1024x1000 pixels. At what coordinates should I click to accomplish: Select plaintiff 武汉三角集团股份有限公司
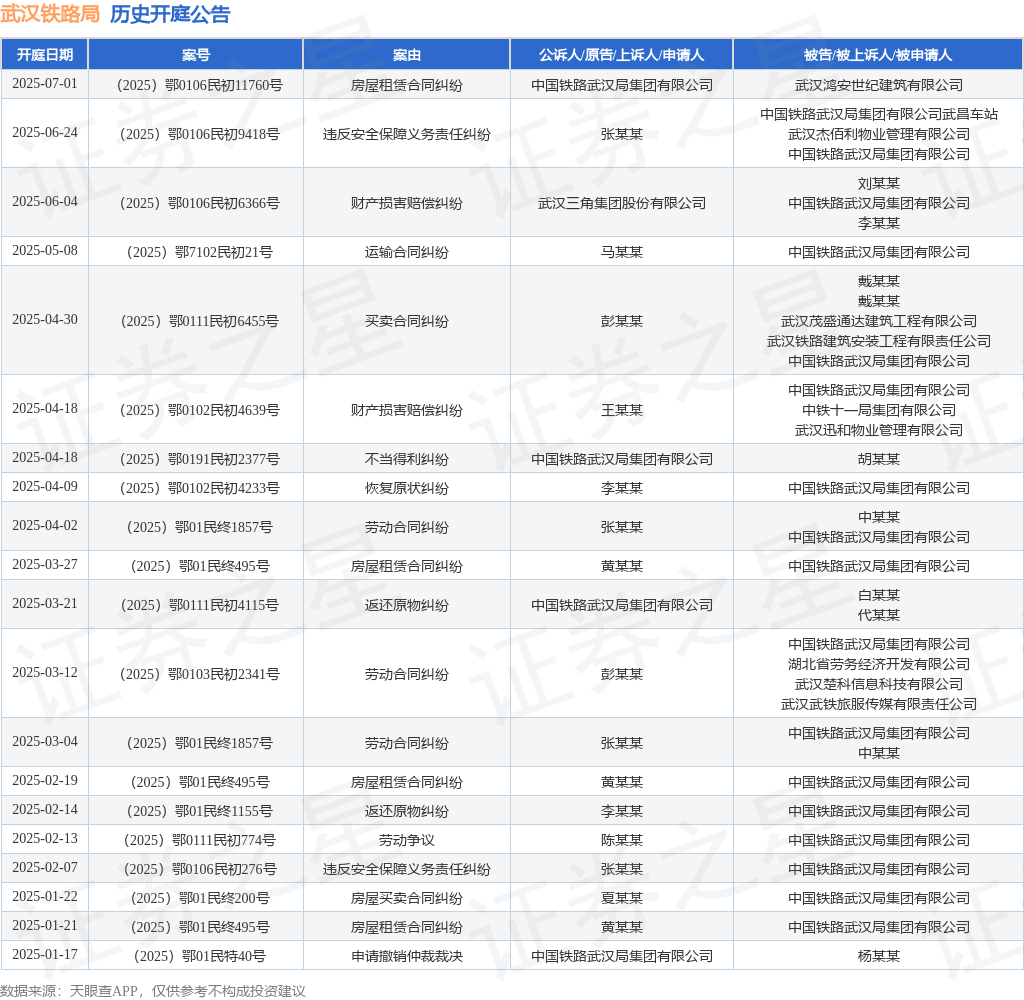(x=621, y=203)
